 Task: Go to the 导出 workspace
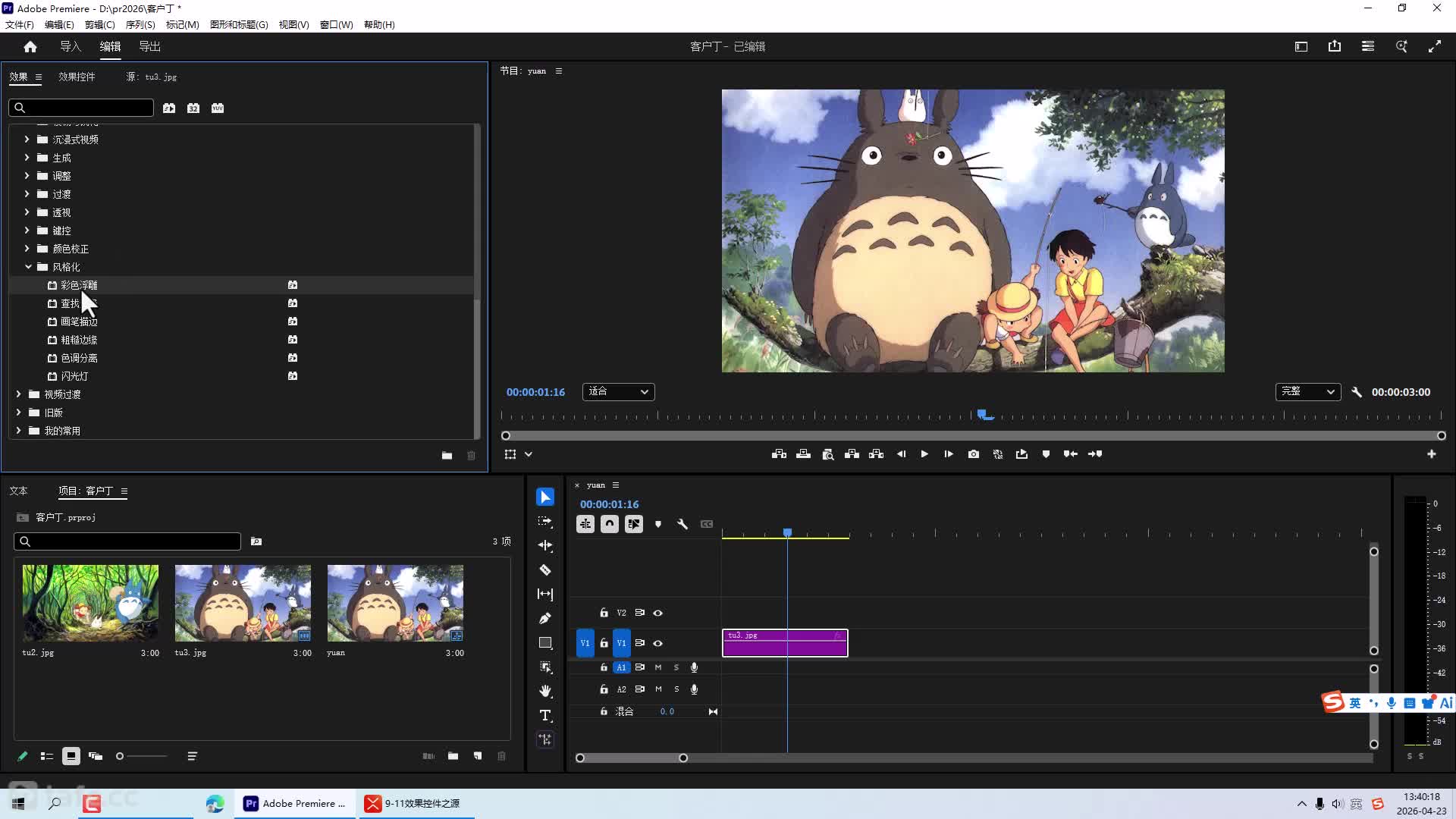(149, 47)
